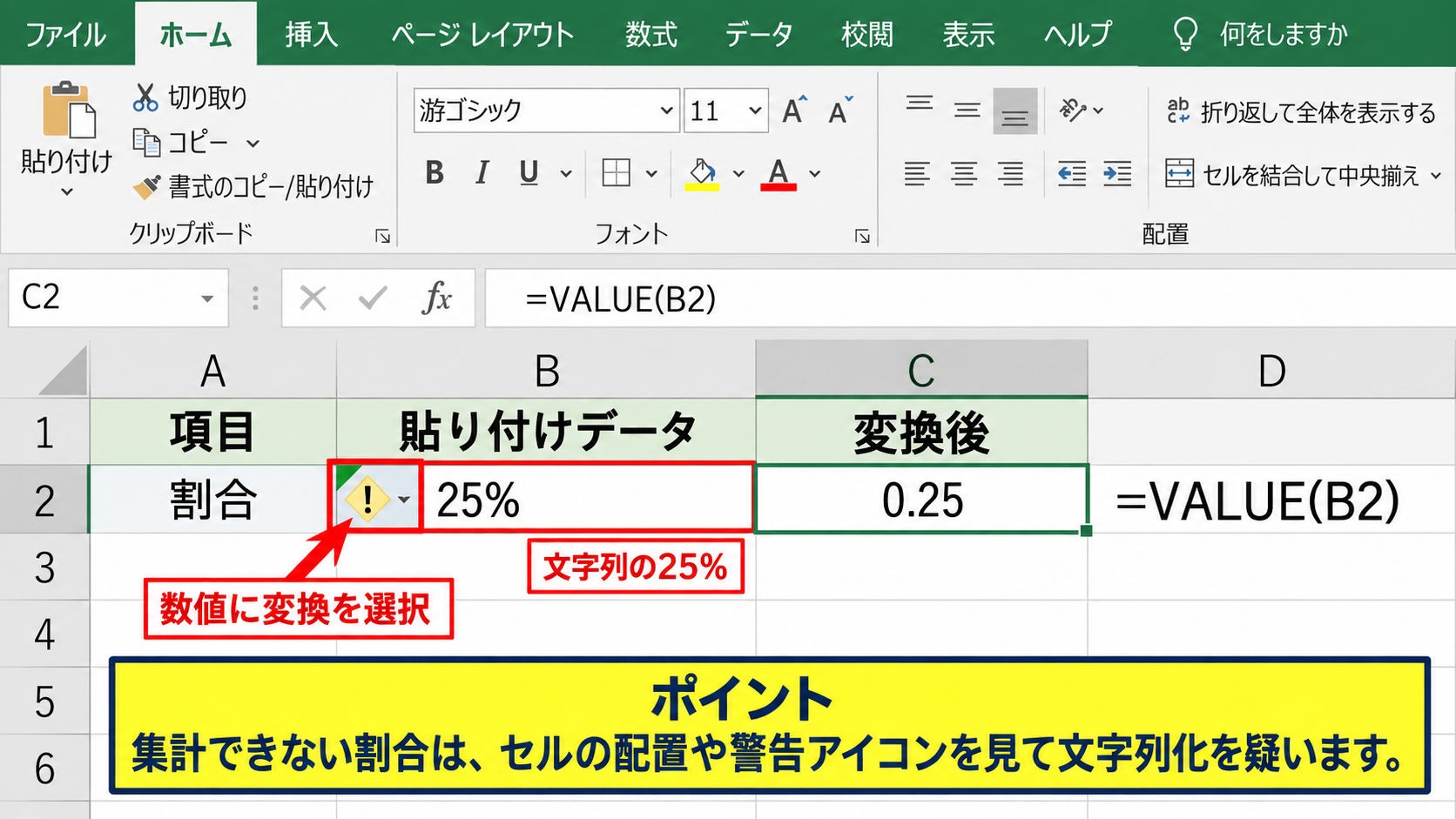Center text horizontally
The height and width of the screenshot is (819, 1456).
pyautogui.click(x=964, y=174)
